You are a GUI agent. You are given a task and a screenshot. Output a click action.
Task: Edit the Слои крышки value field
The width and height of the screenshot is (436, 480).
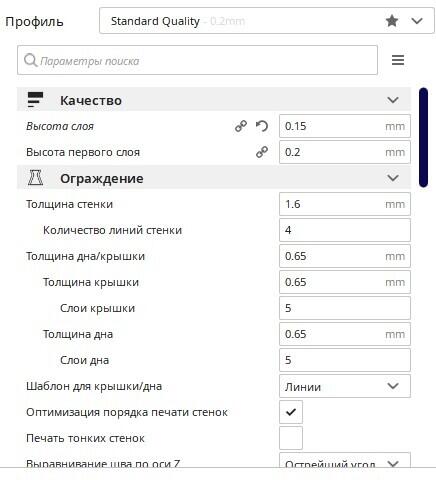pos(345,308)
